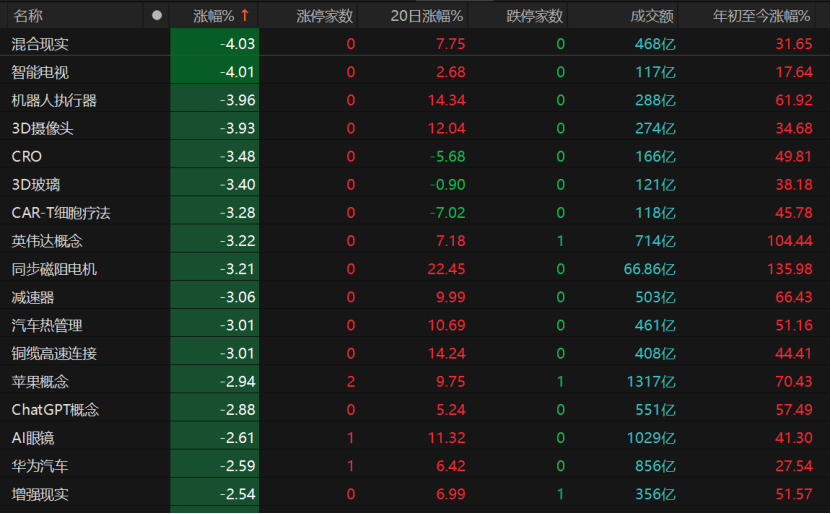The image size is (831, 514).
Task: Select the CAR-T细胞疗法 sector name
Action: [x=61, y=212]
